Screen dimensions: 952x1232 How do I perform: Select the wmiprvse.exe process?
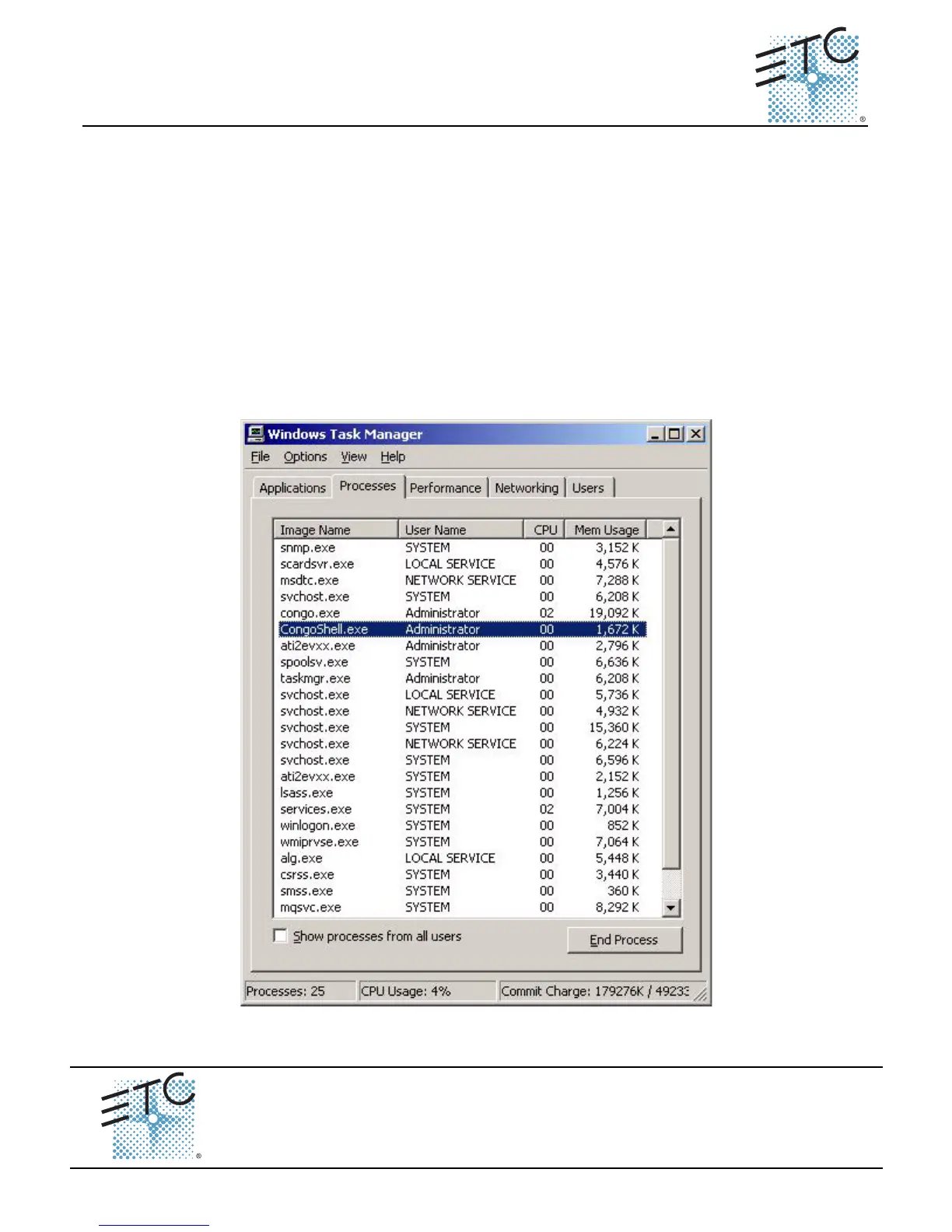(x=460, y=842)
